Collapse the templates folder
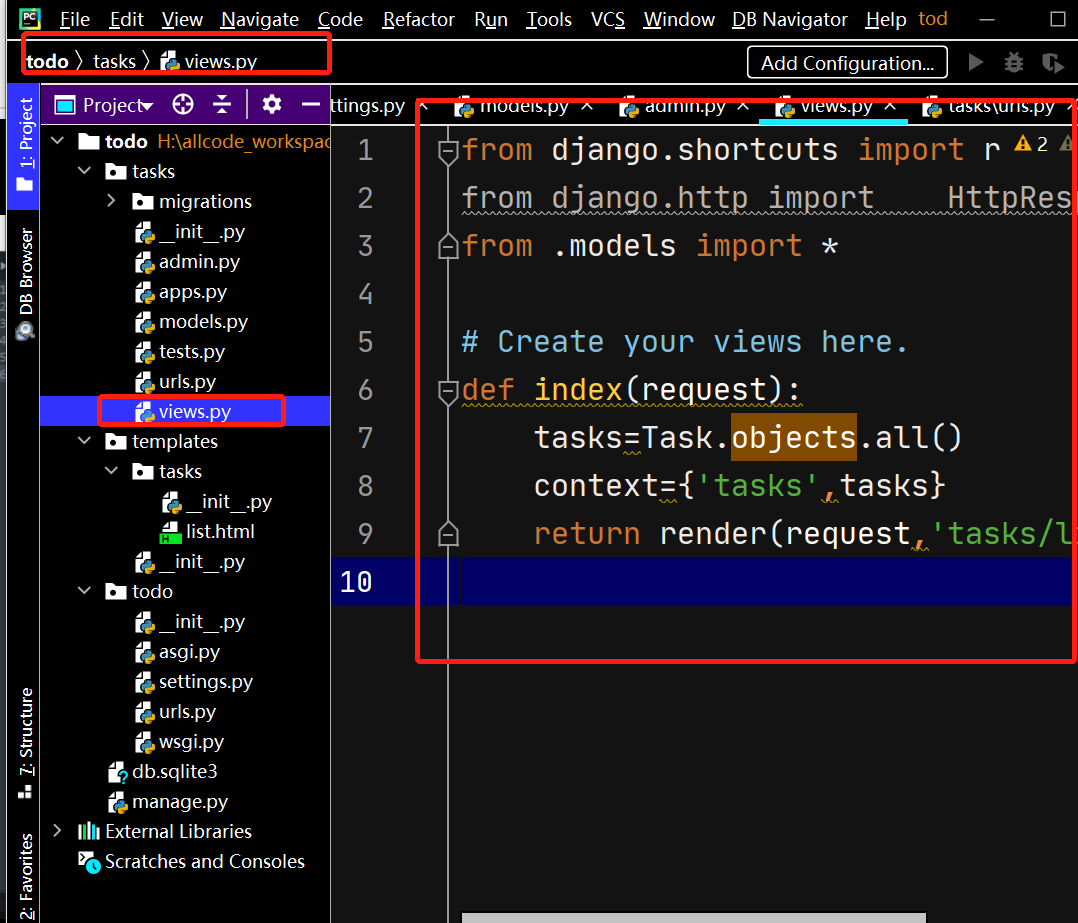 85,441
